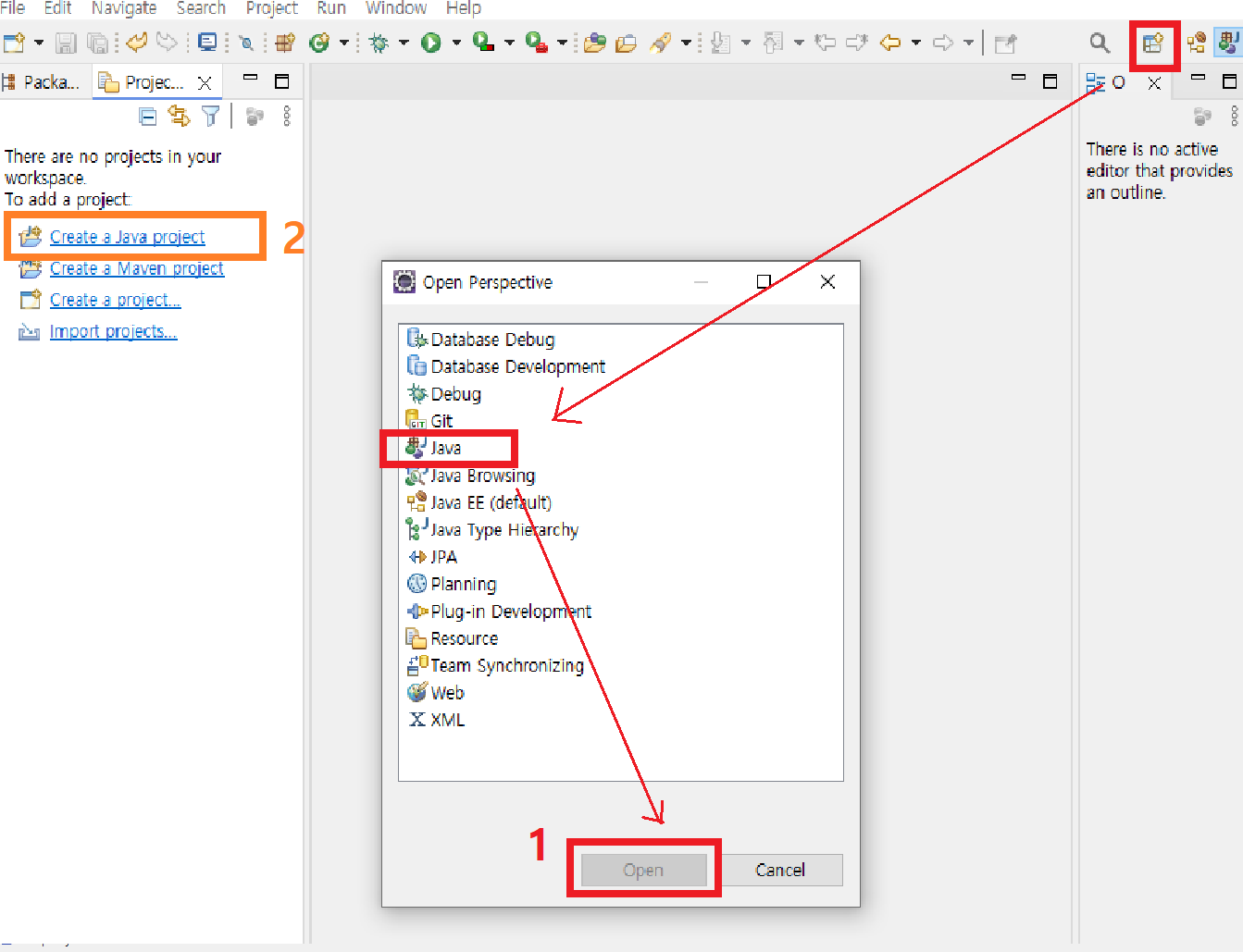Click the Create a Maven project link
1243x952 pixels.
point(137,268)
